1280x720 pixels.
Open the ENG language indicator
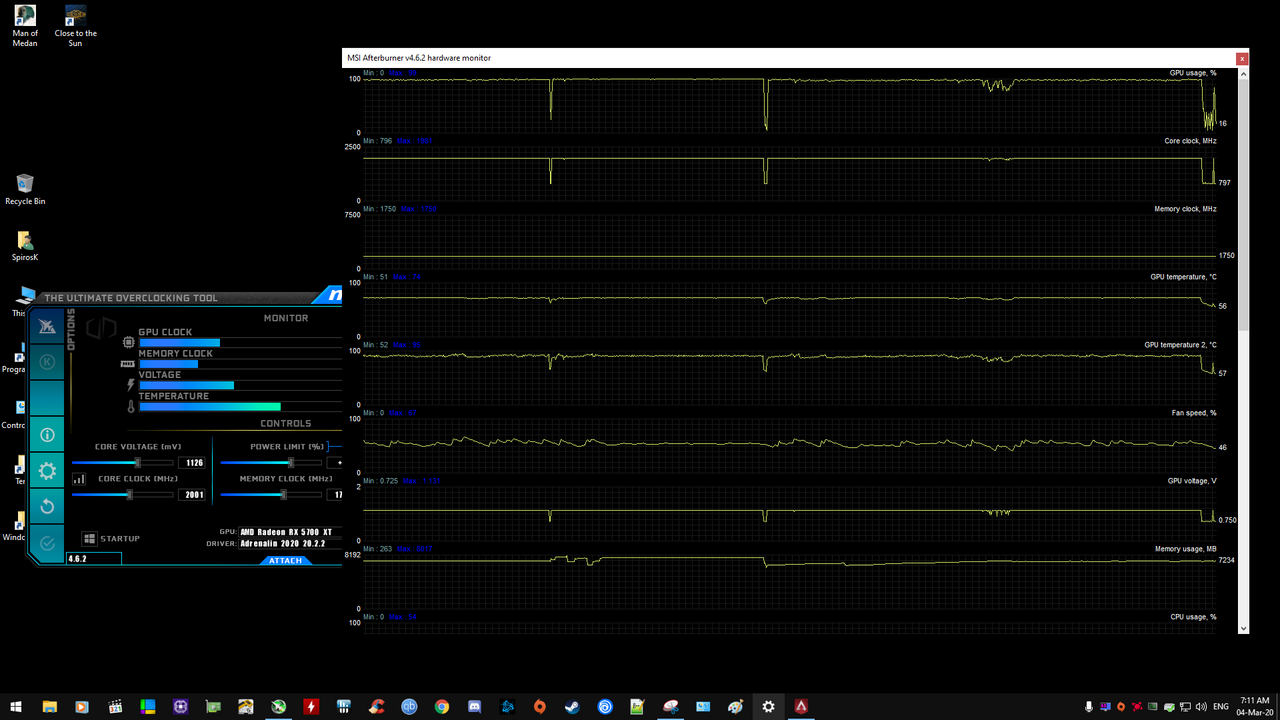click(1220, 706)
